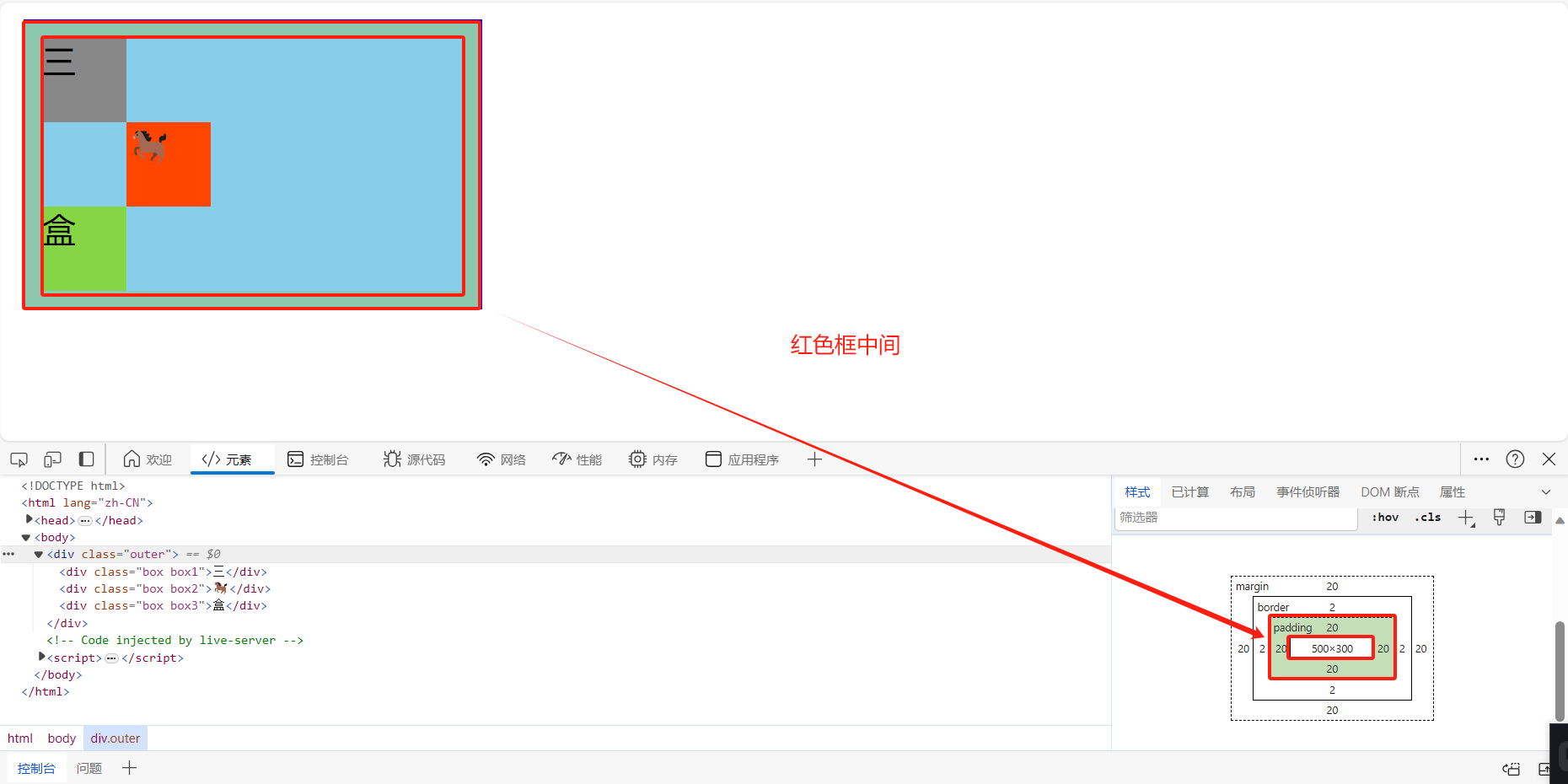Select html in the breadcrumb bar
This screenshot has width=1568, height=784.
coord(20,738)
